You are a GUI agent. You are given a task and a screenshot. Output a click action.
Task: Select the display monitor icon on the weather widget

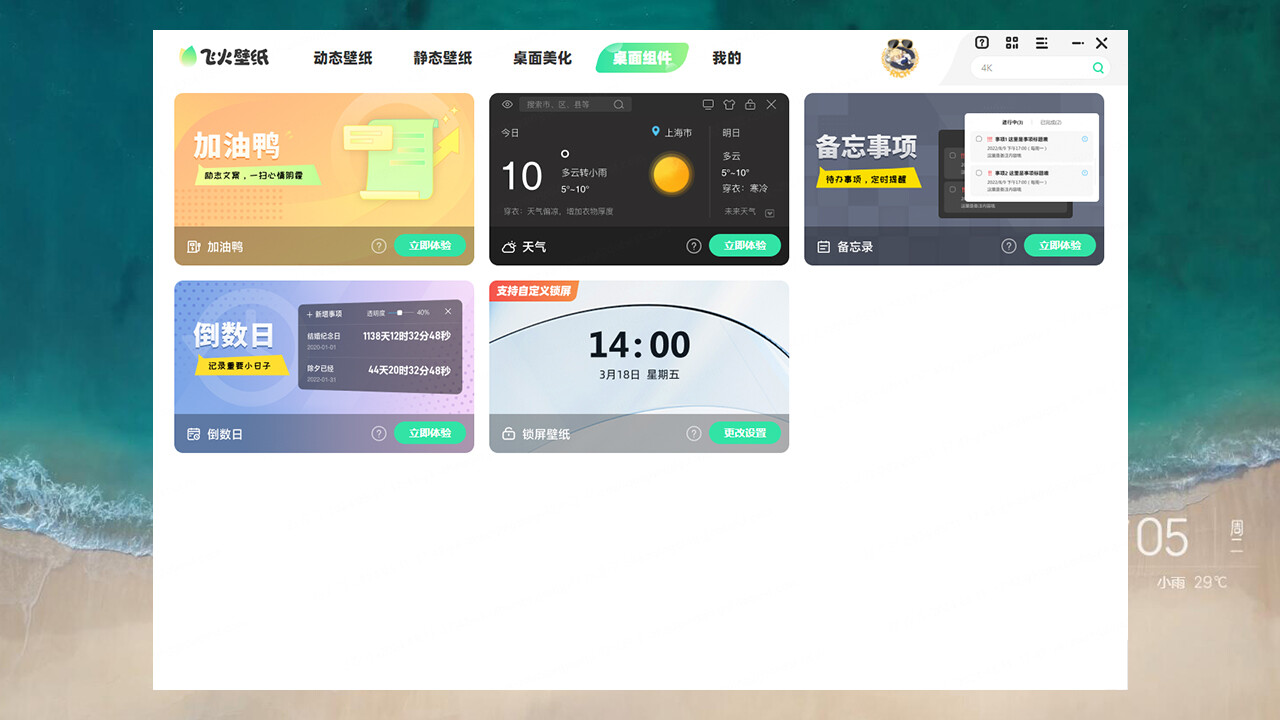point(708,104)
